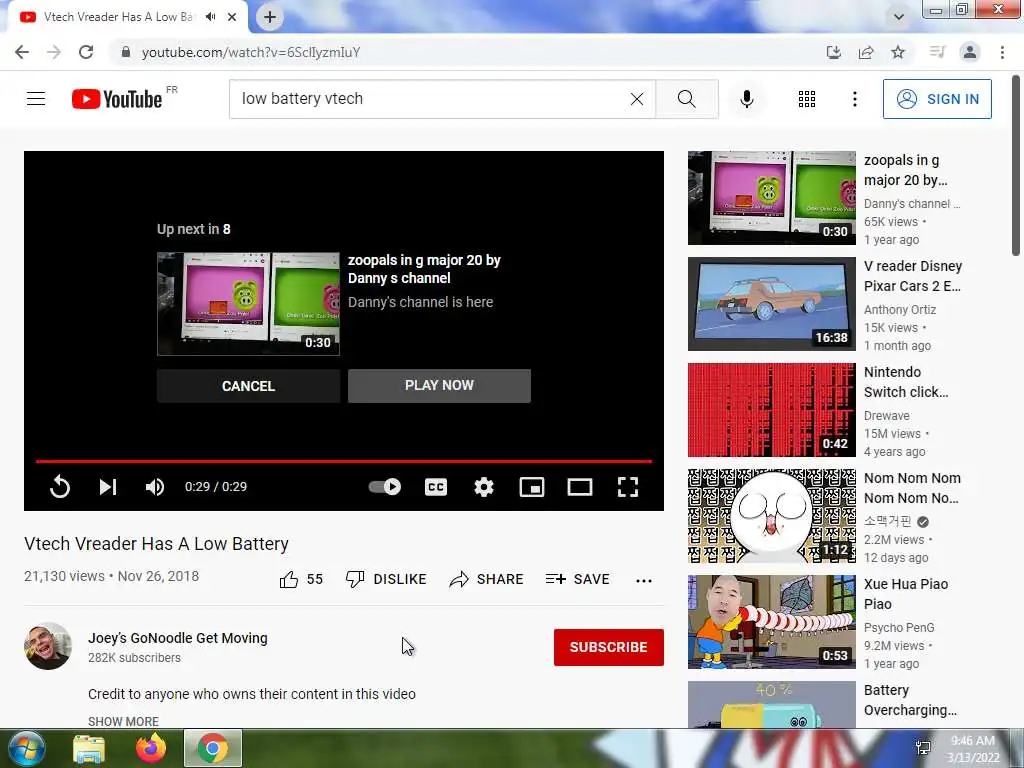
Task: Open the YouTube guide hamburger menu
Action: coord(36,99)
